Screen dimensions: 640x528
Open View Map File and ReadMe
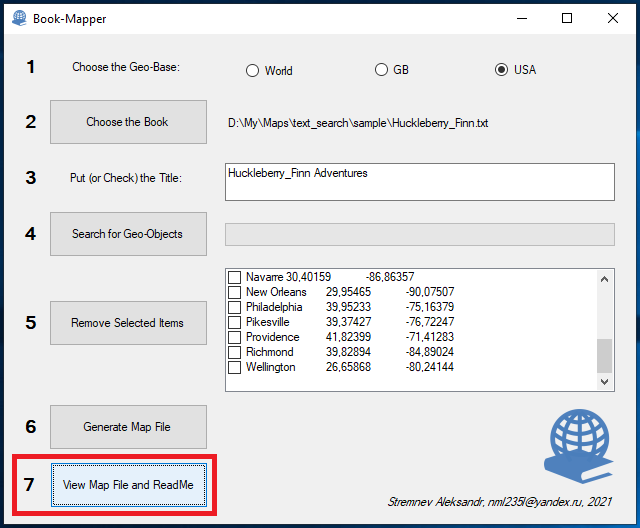coord(129,485)
